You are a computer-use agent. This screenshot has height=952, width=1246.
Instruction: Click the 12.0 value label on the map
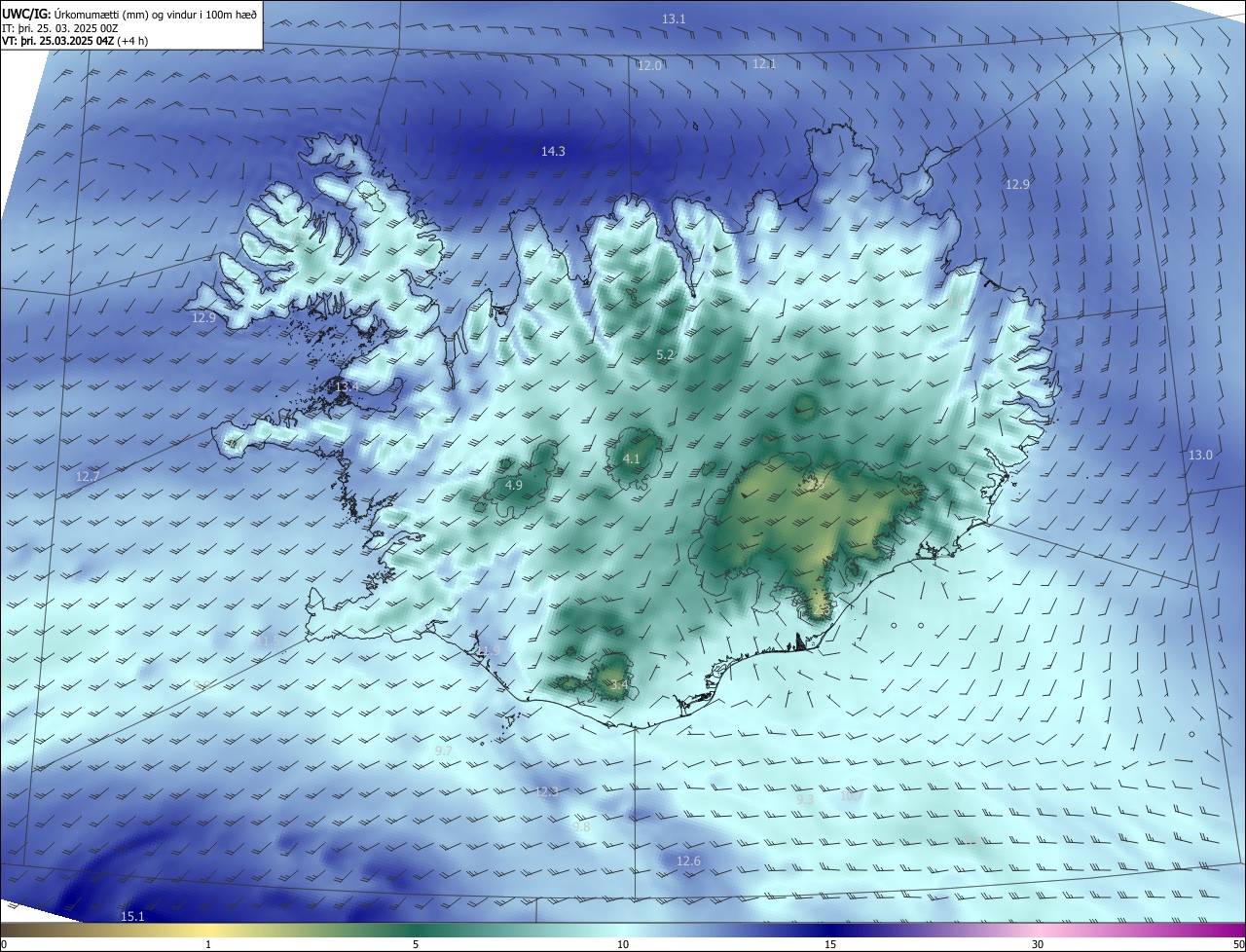coord(649,65)
